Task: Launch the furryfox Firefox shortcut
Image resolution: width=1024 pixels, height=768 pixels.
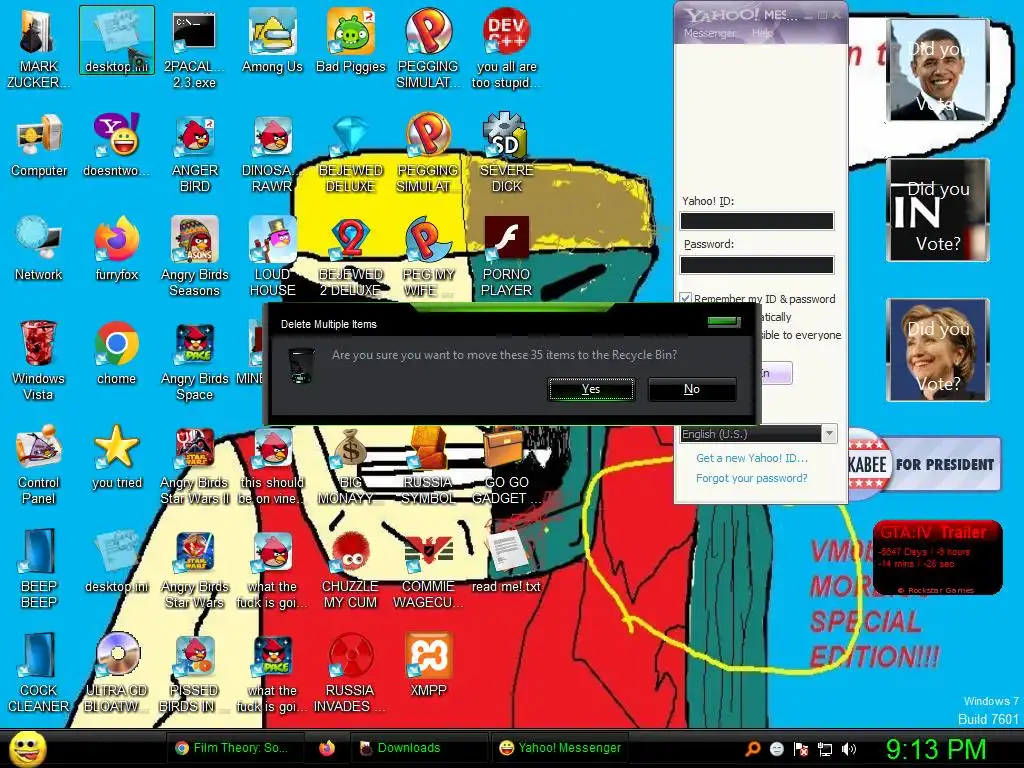Action: coord(117,249)
